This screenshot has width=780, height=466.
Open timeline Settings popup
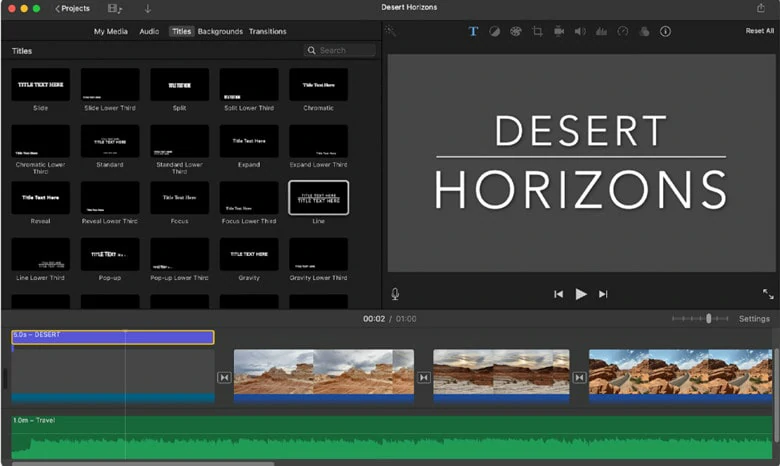pyautogui.click(x=754, y=319)
